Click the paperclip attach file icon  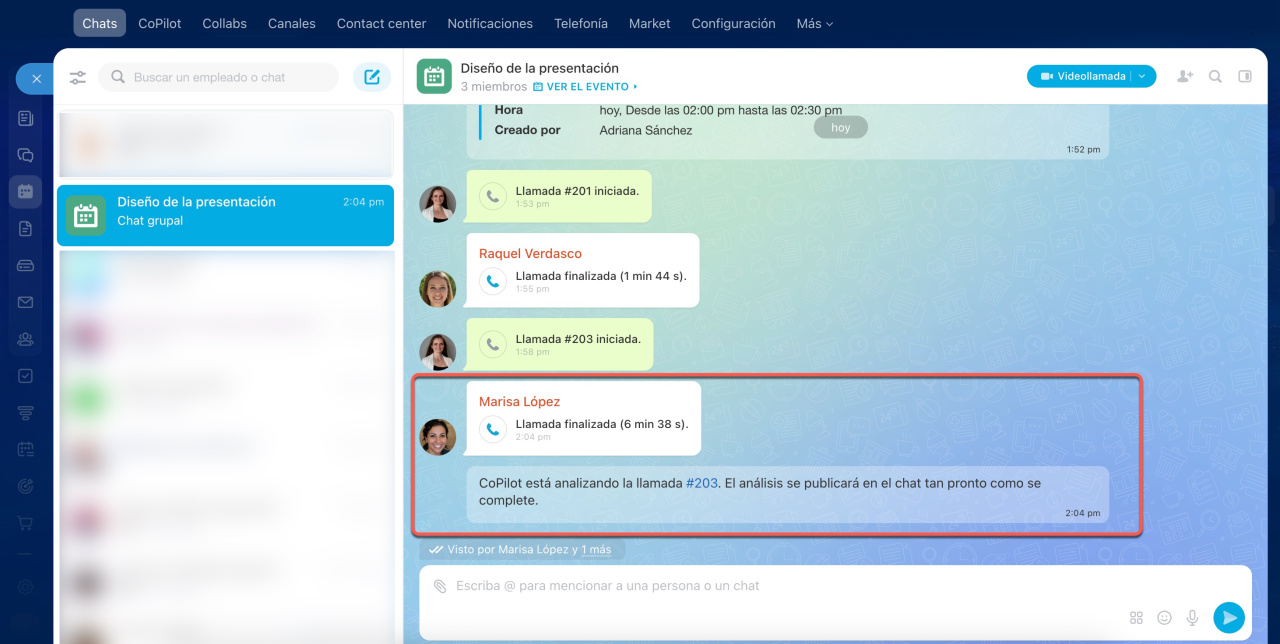point(440,586)
